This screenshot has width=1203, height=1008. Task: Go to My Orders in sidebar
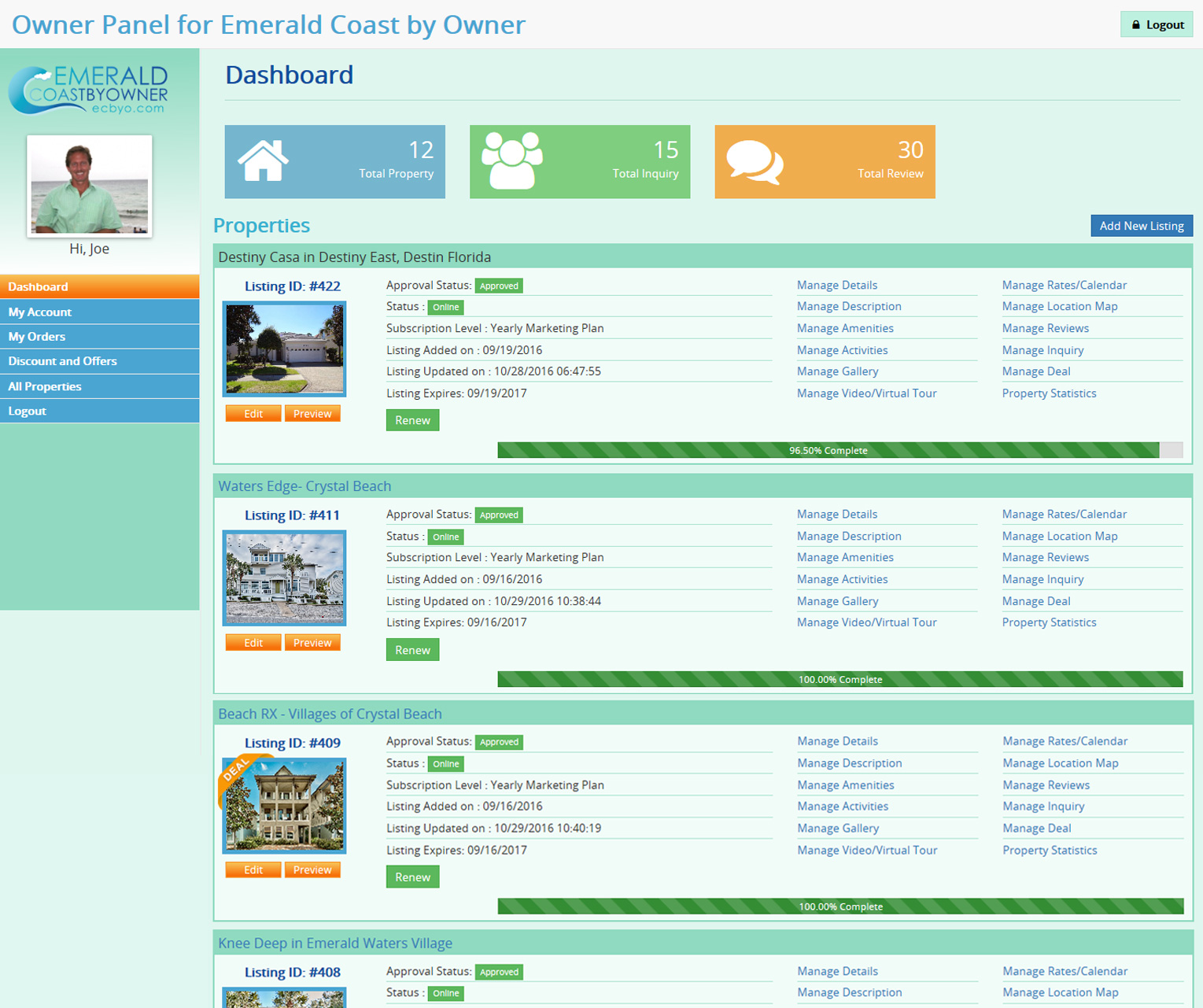99,336
